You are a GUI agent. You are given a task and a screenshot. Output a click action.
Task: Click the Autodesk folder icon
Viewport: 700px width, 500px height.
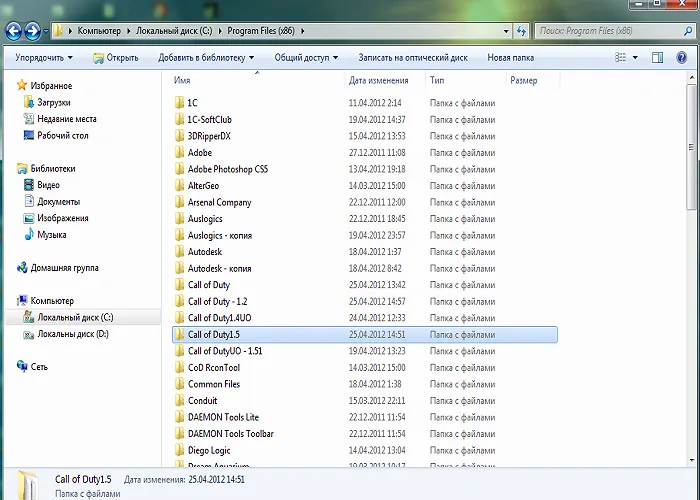[x=179, y=251]
